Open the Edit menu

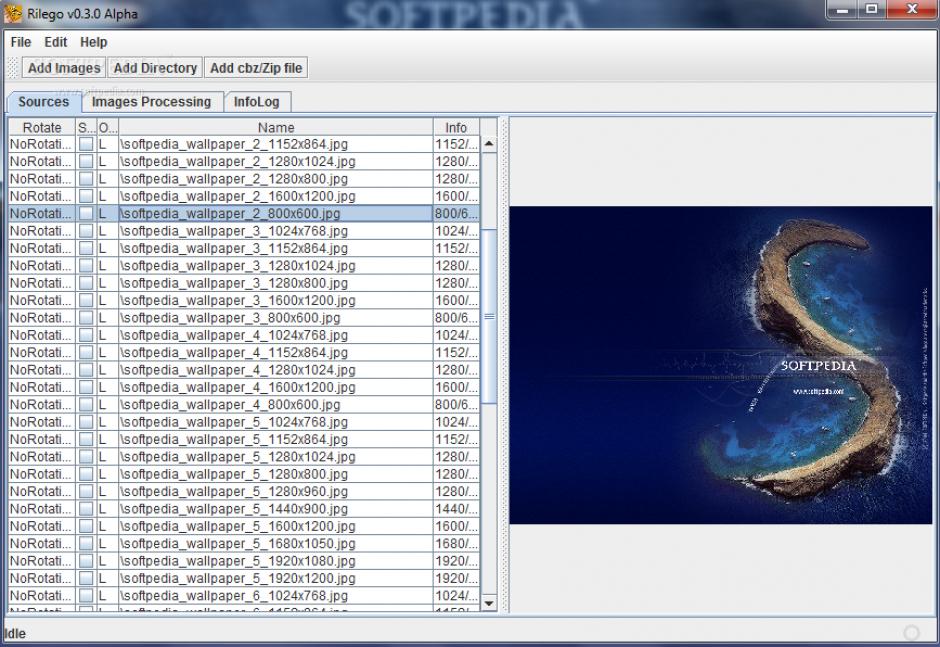(56, 42)
